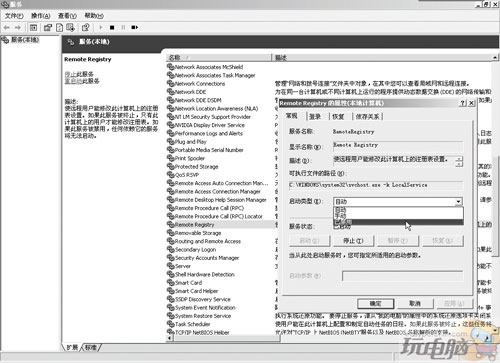Click the Print Spooler service gear icon
Screen dimensions: 500x363
(170, 158)
